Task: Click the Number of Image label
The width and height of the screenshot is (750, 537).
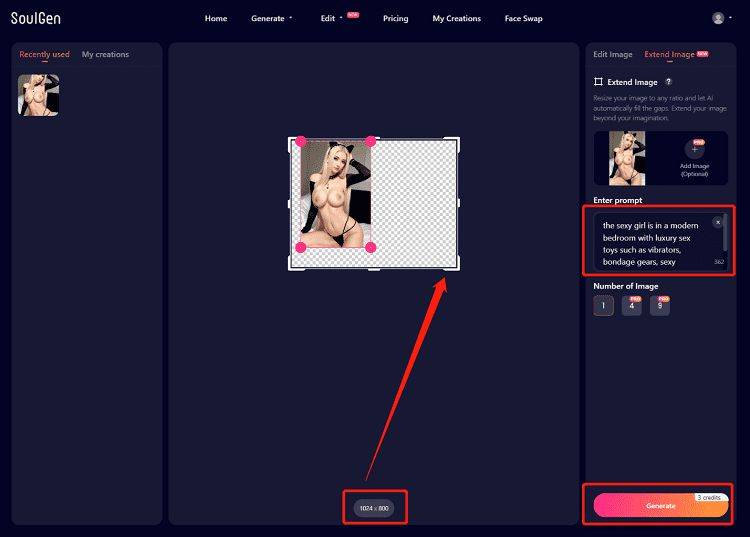Action: pos(626,286)
